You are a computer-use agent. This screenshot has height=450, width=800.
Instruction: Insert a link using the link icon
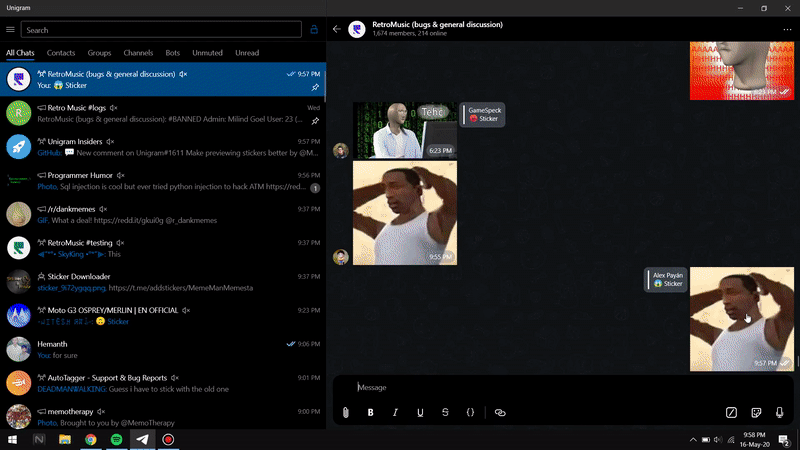point(500,412)
